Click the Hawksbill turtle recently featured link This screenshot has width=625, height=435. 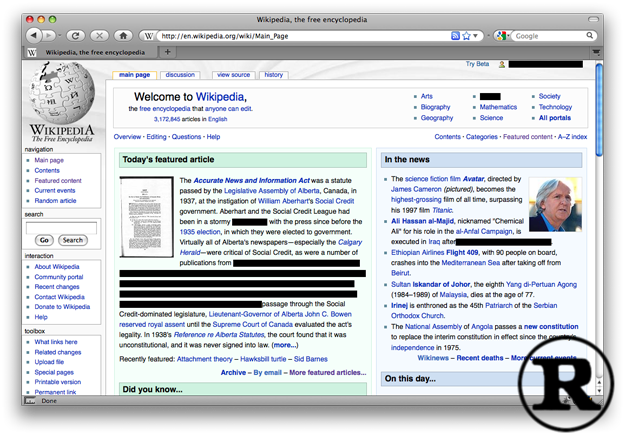click(x=263, y=359)
